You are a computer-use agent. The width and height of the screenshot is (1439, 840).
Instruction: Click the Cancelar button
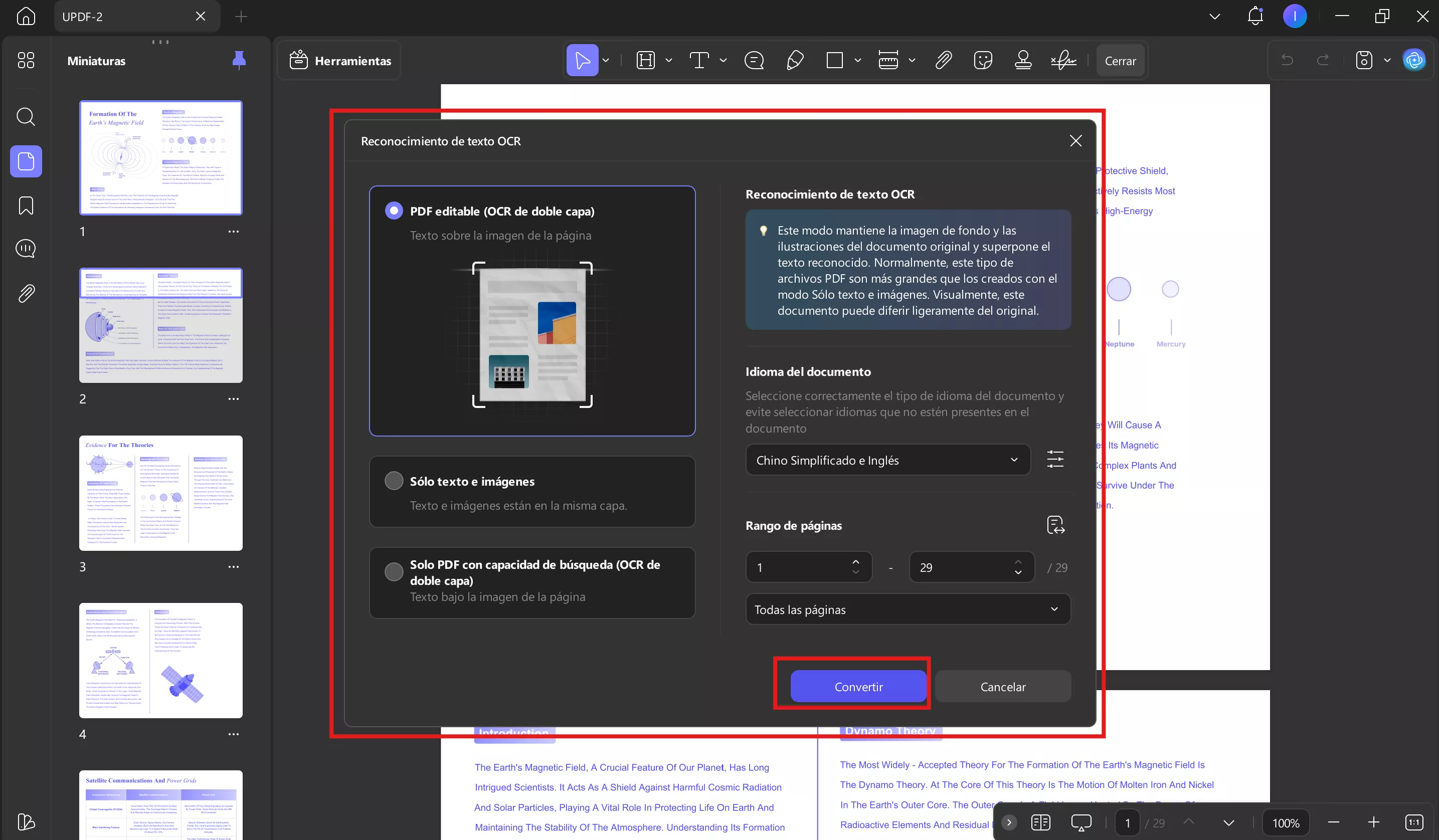click(1003, 687)
